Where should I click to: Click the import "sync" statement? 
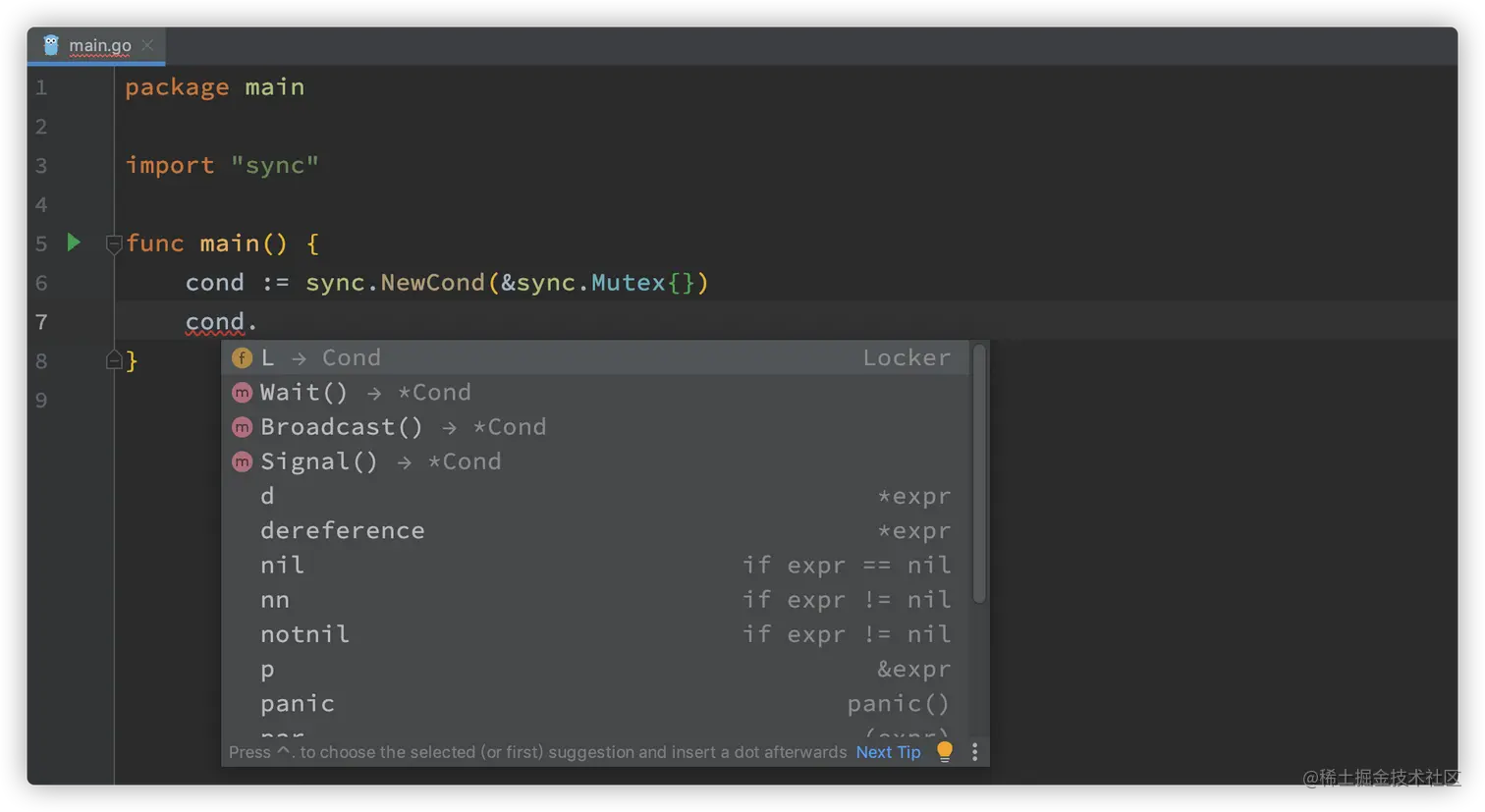pyautogui.click(x=222, y=165)
